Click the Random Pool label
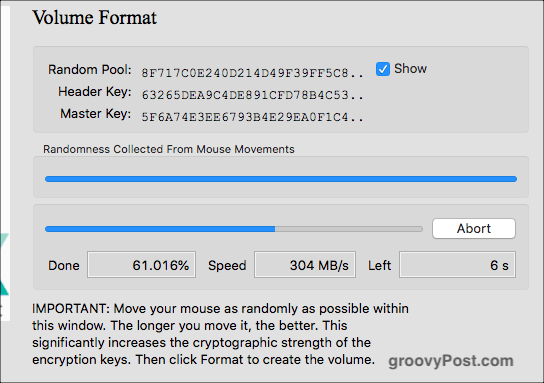The height and width of the screenshot is (383, 544). [90, 69]
